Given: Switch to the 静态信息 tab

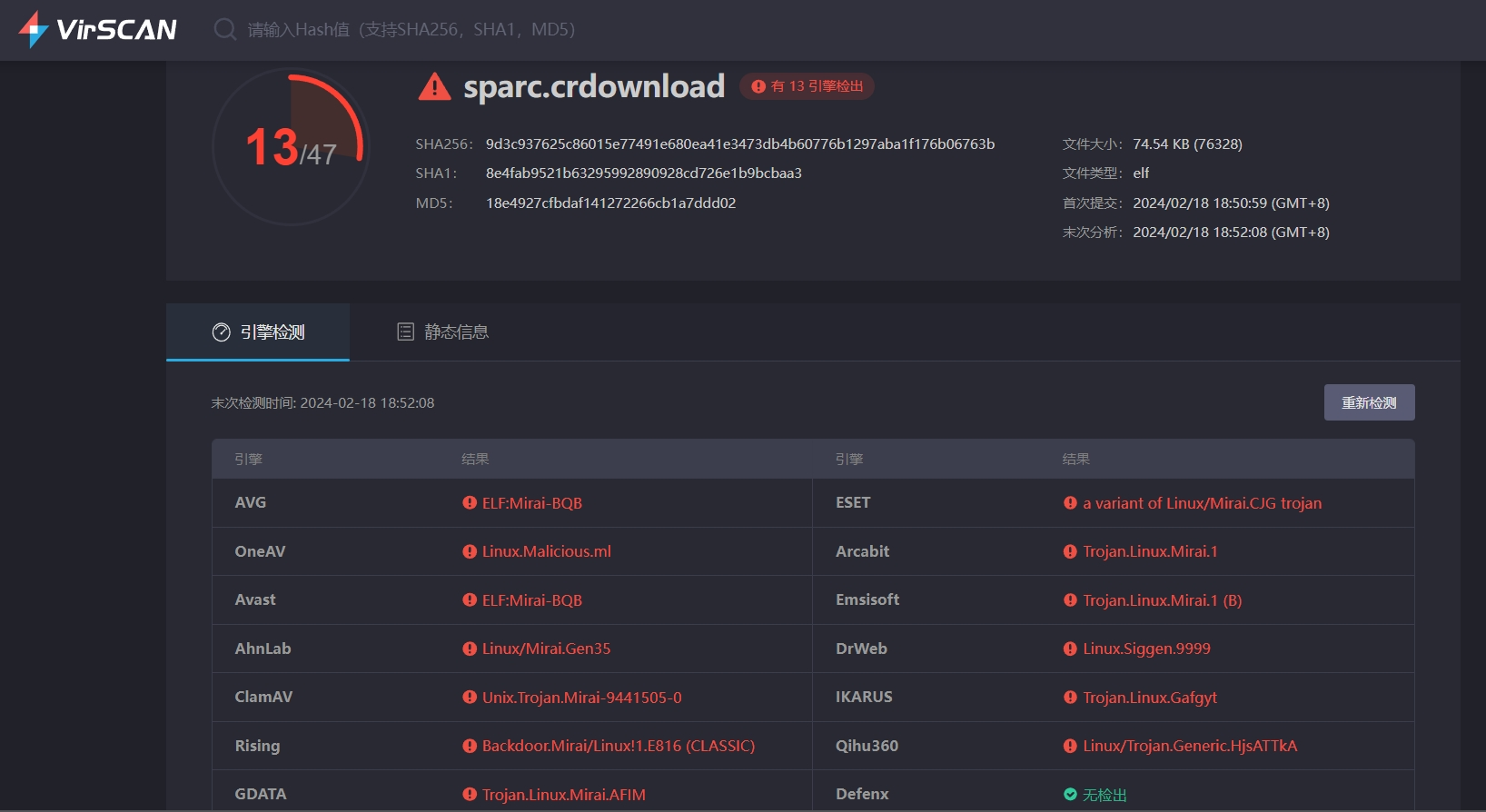Looking at the screenshot, I should click(442, 332).
